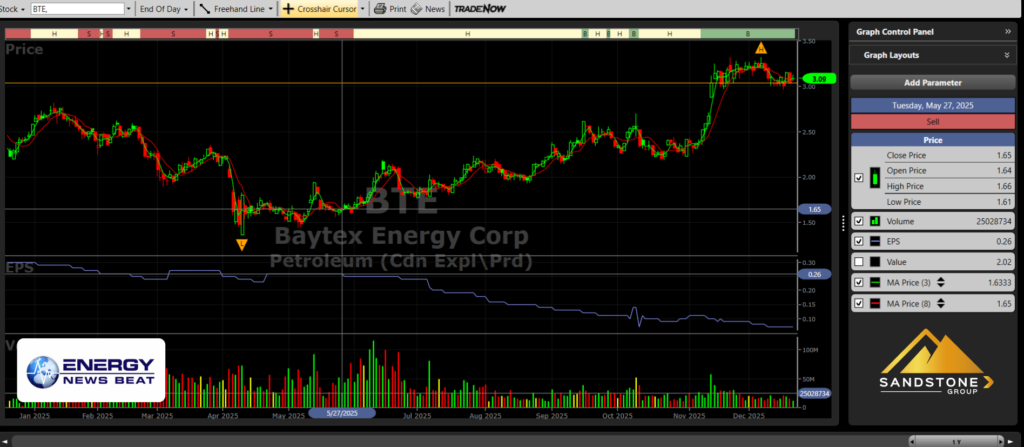
Task: Click the Jan 2025 axis label
Action: tap(35, 416)
